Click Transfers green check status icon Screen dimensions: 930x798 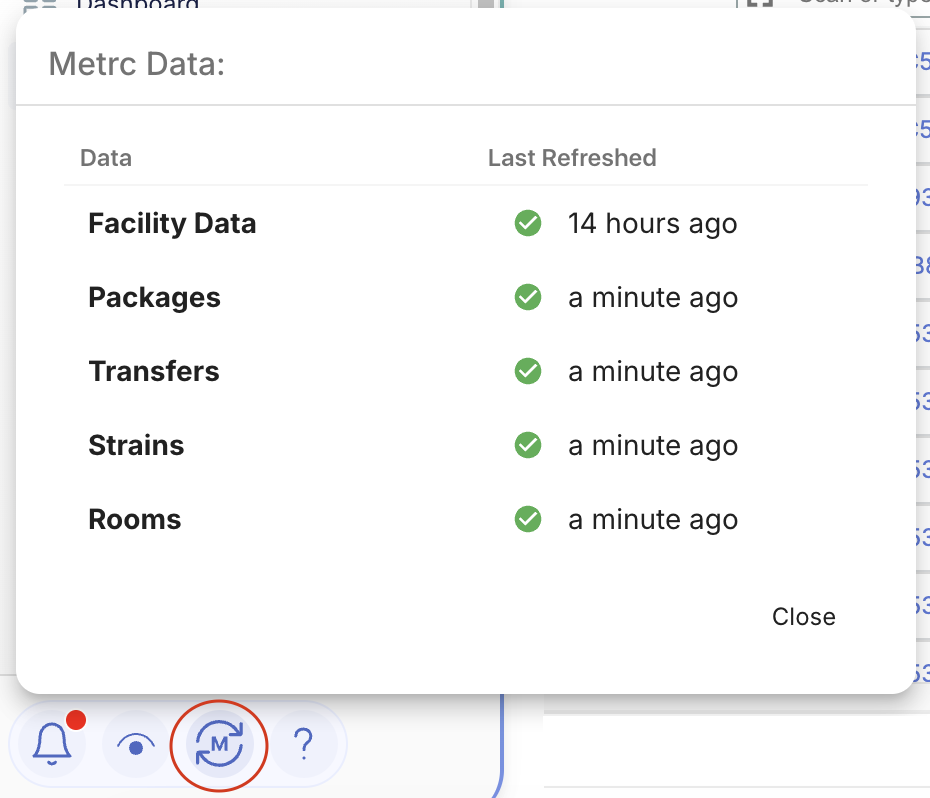(528, 371)
